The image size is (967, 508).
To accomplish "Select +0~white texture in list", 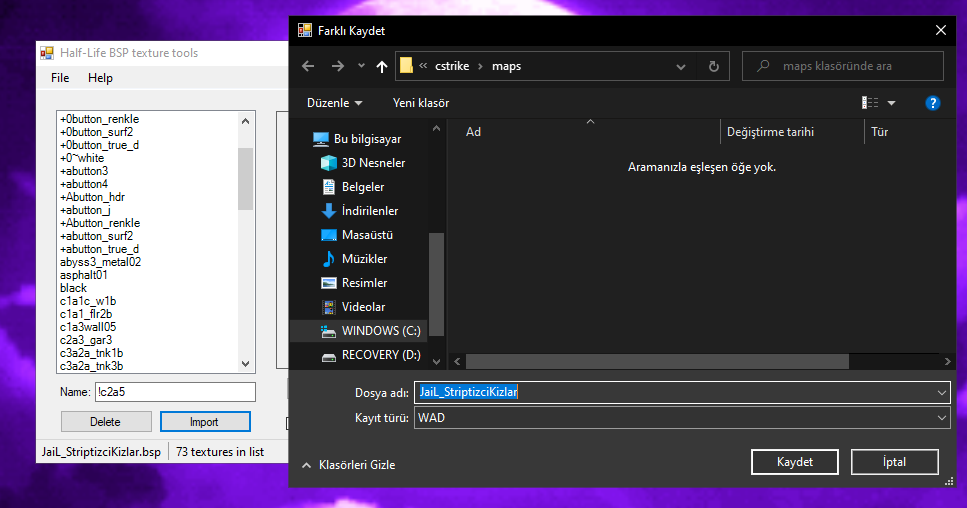I will 82,158.
